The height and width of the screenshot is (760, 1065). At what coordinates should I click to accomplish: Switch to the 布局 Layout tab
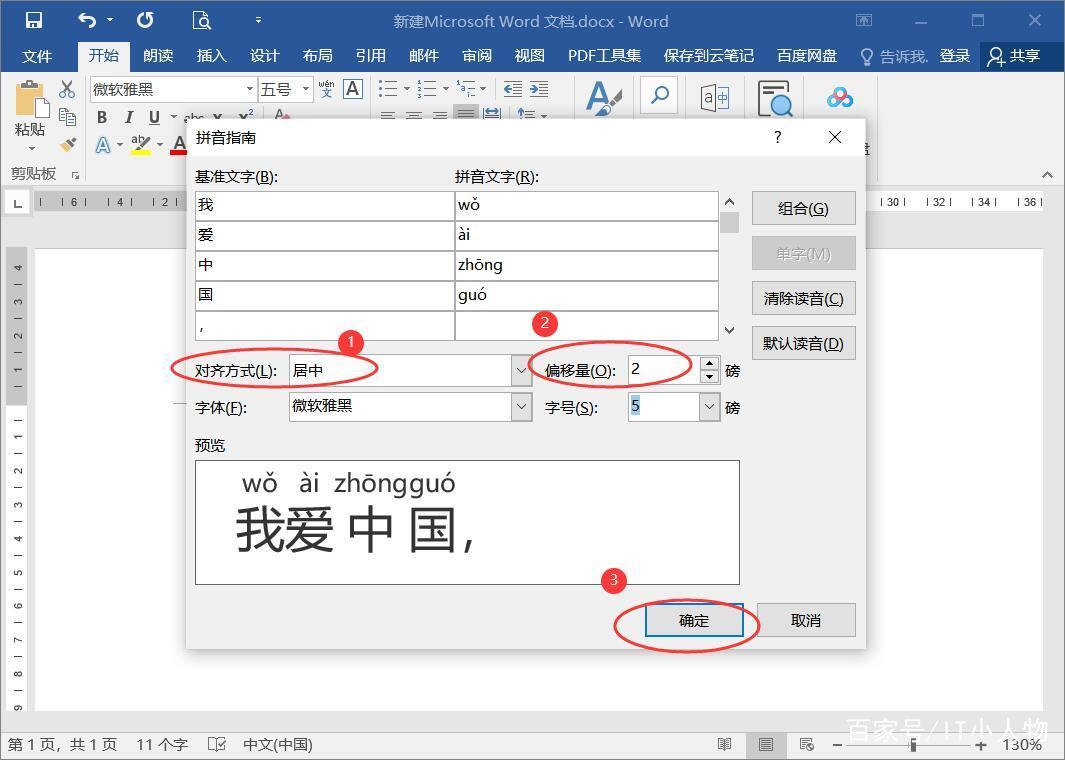[318, 56]
